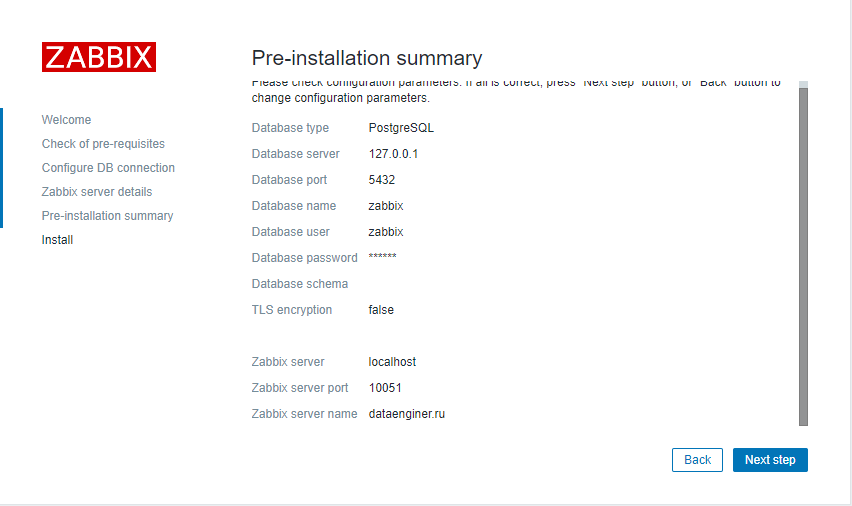Viewport: 852px width, 506px height.
Task: Click the masked database password value
Action: pyautogui.click(x=382, y=258)
